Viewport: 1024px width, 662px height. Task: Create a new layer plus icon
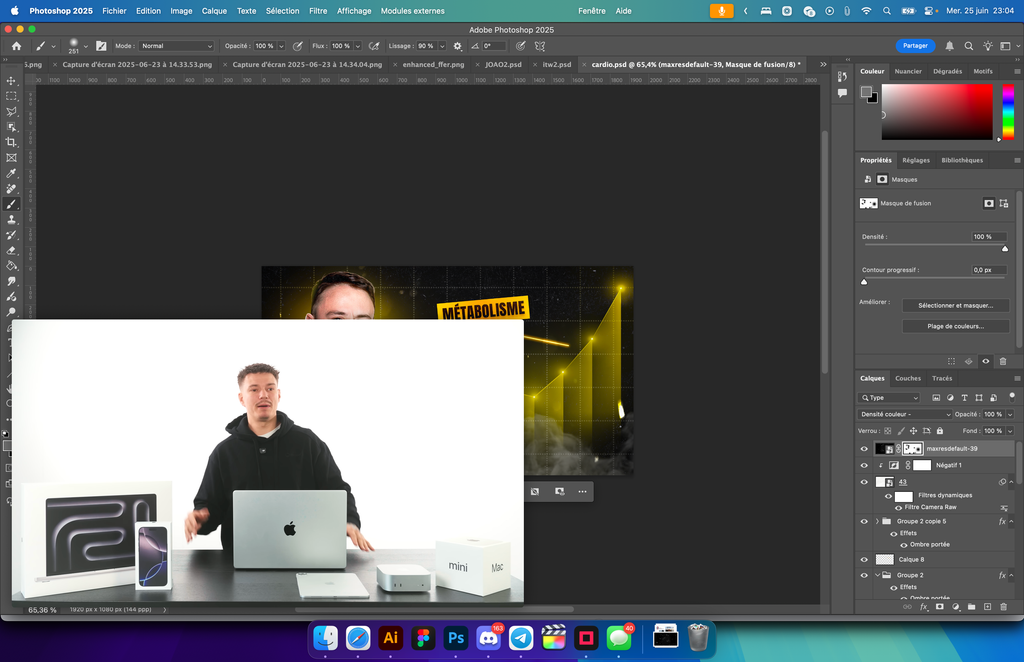coord(987,607)
